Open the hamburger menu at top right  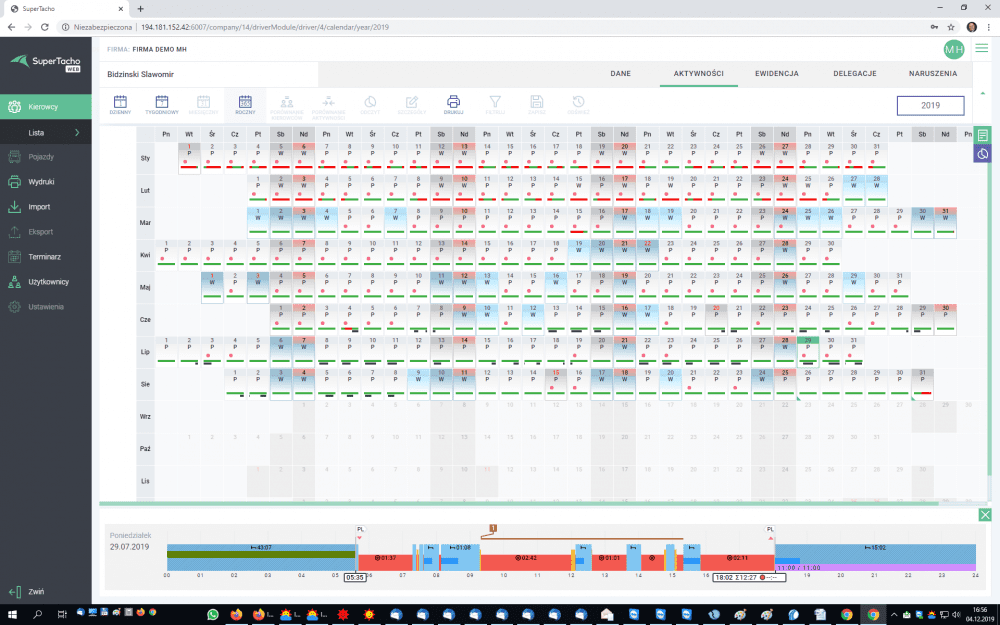coord(982,48)
